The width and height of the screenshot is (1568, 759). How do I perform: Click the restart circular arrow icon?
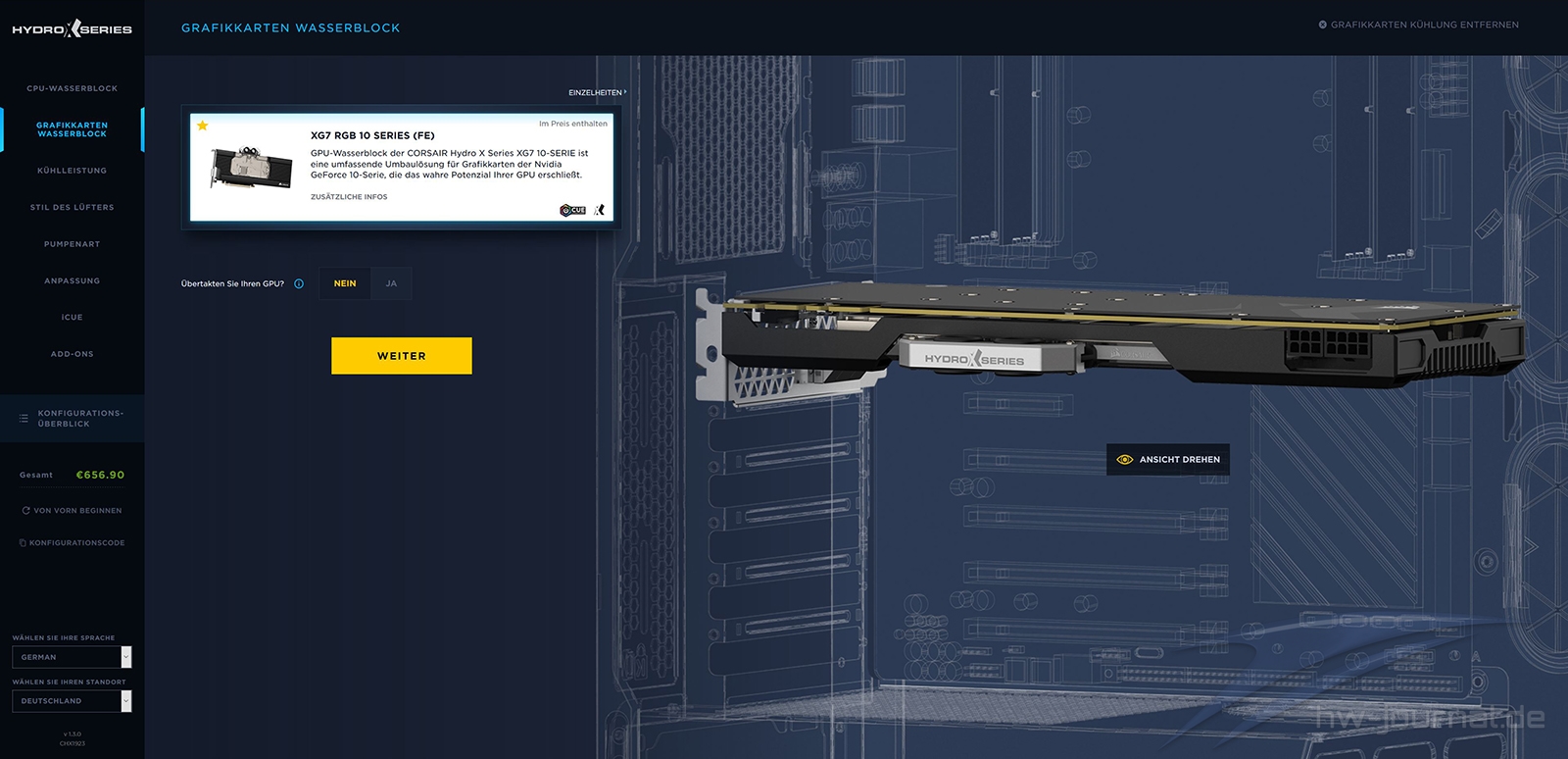tap(26, 510)
